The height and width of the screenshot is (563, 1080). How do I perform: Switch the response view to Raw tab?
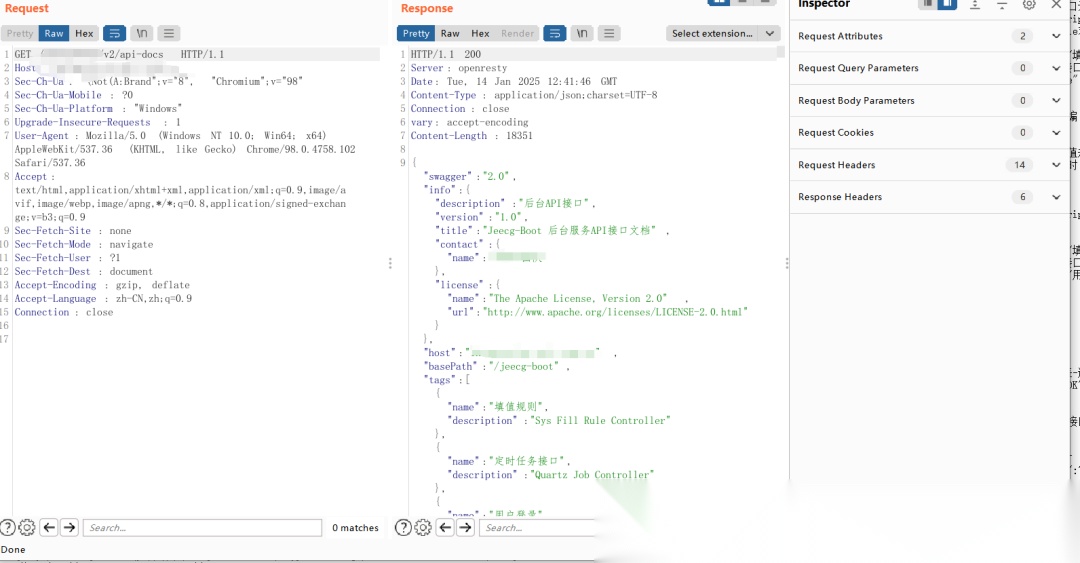pyautogui.click(x=450, y=34)
